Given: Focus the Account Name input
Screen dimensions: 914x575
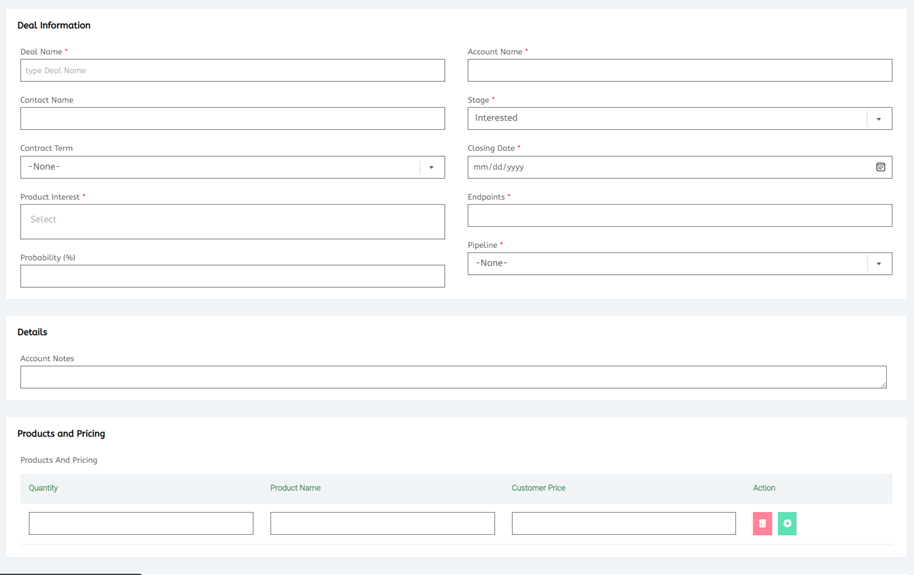Looking at the screenshot, I should tap(679, 70).
